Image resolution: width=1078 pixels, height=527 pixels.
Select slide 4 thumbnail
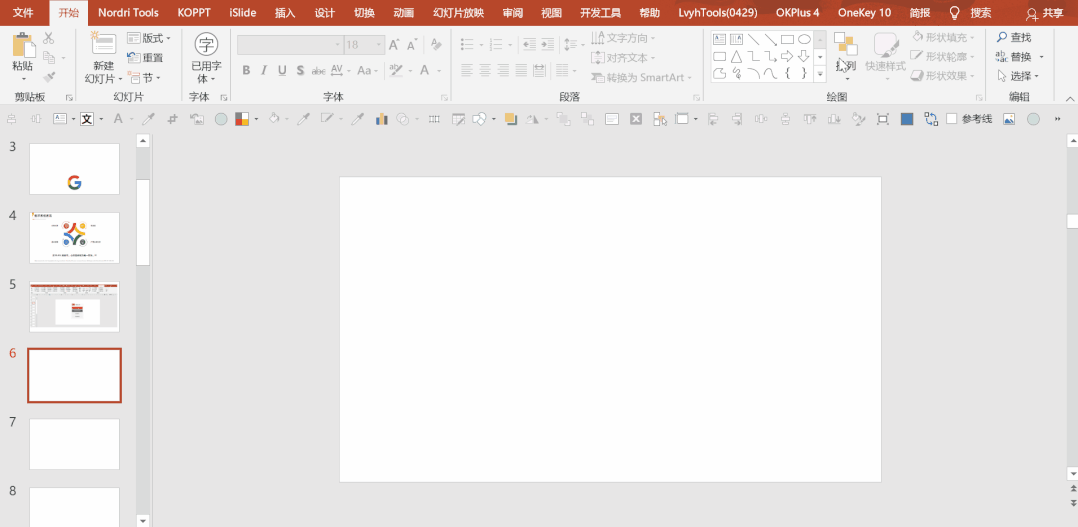tap(74, 238)
